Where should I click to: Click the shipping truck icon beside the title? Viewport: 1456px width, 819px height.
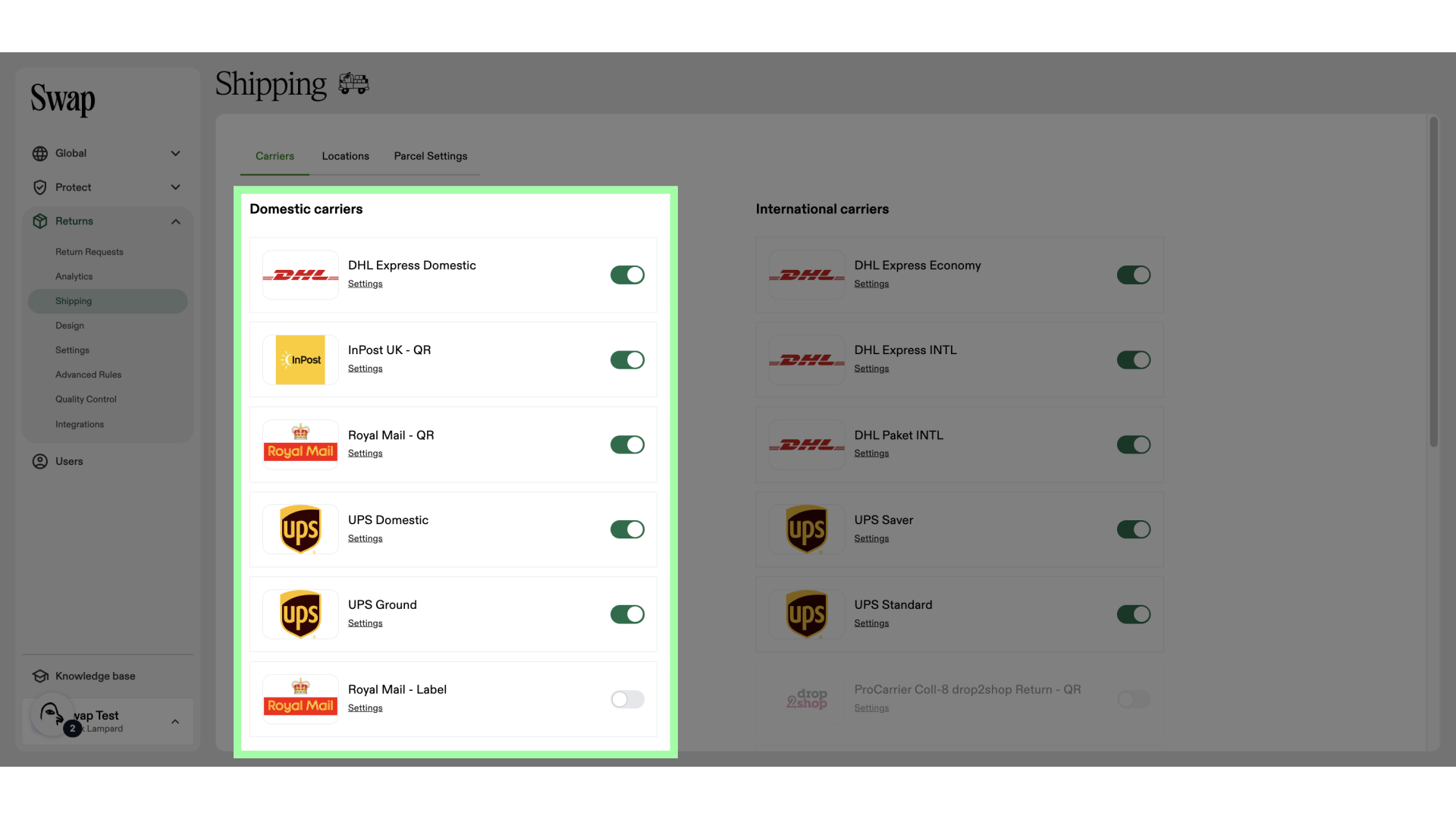(x=353, y=83)
